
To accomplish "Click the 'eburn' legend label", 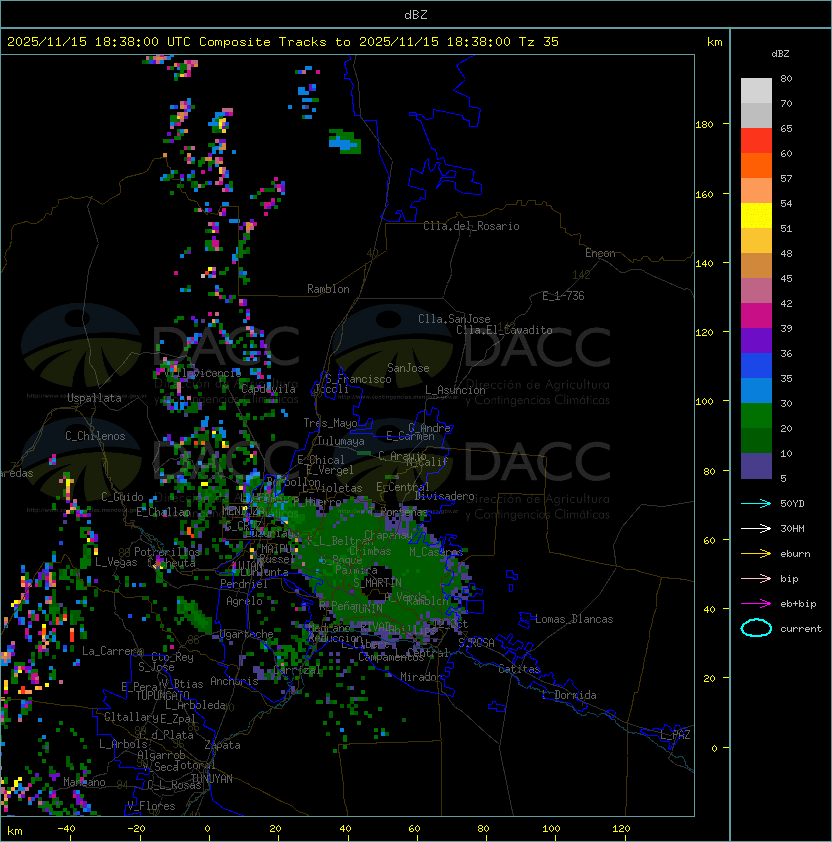I will tap(795, 554).
